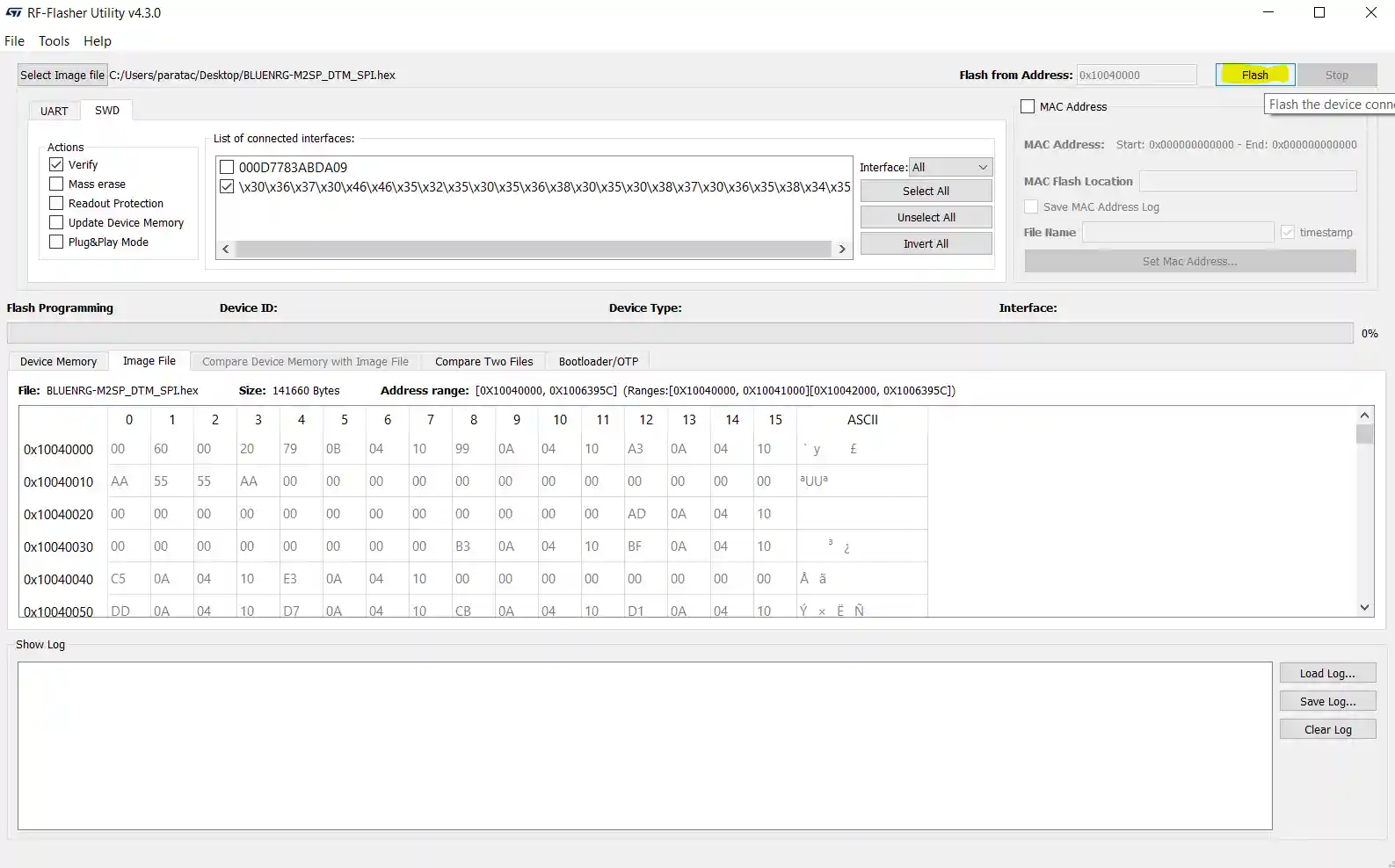This screenshot has height=868, width=1395.
Task: Close the RF-Flasher Utility window
Action: click(x=1370, y=12)
